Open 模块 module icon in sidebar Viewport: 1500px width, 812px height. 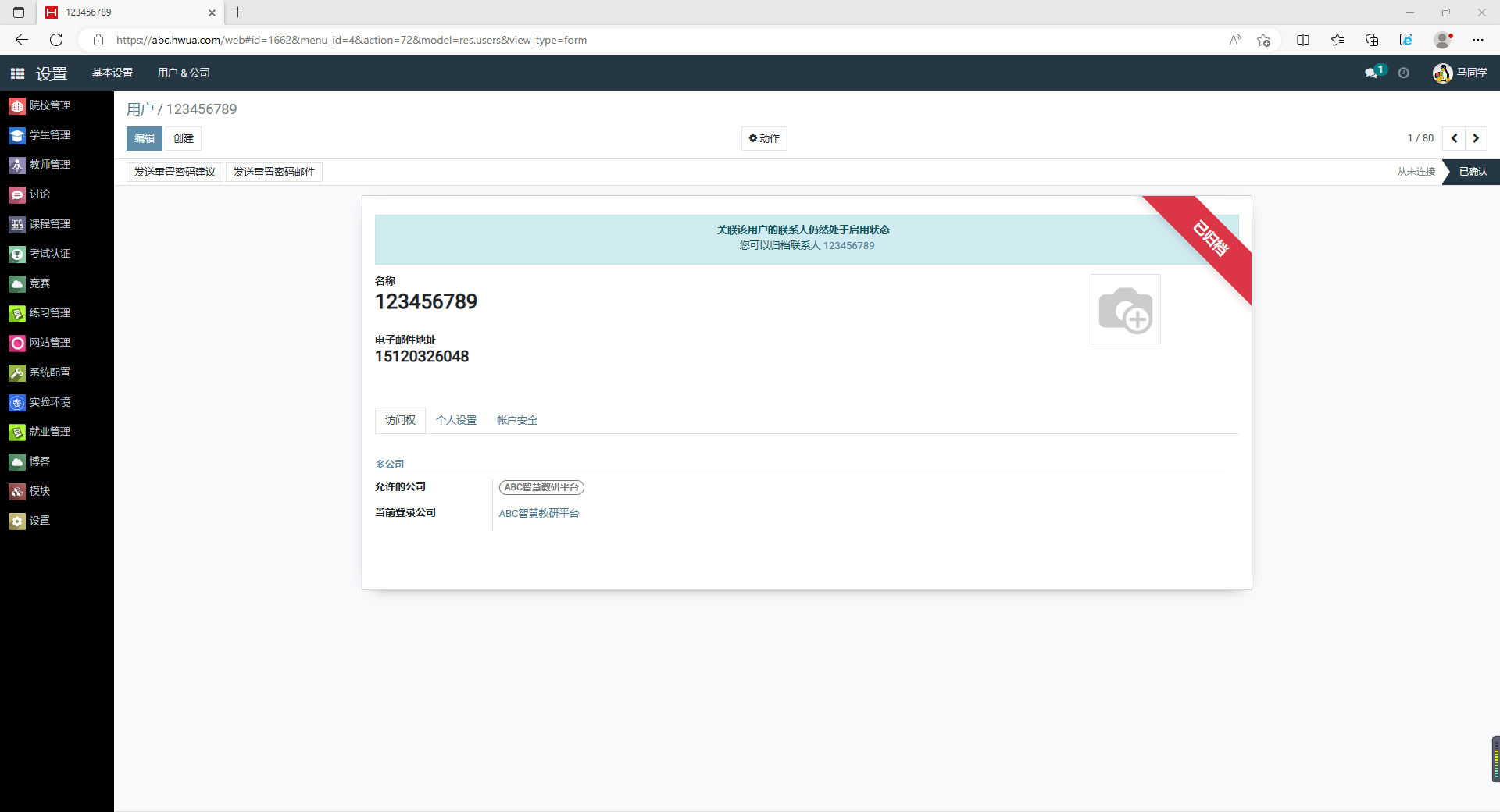pos(17,491)
